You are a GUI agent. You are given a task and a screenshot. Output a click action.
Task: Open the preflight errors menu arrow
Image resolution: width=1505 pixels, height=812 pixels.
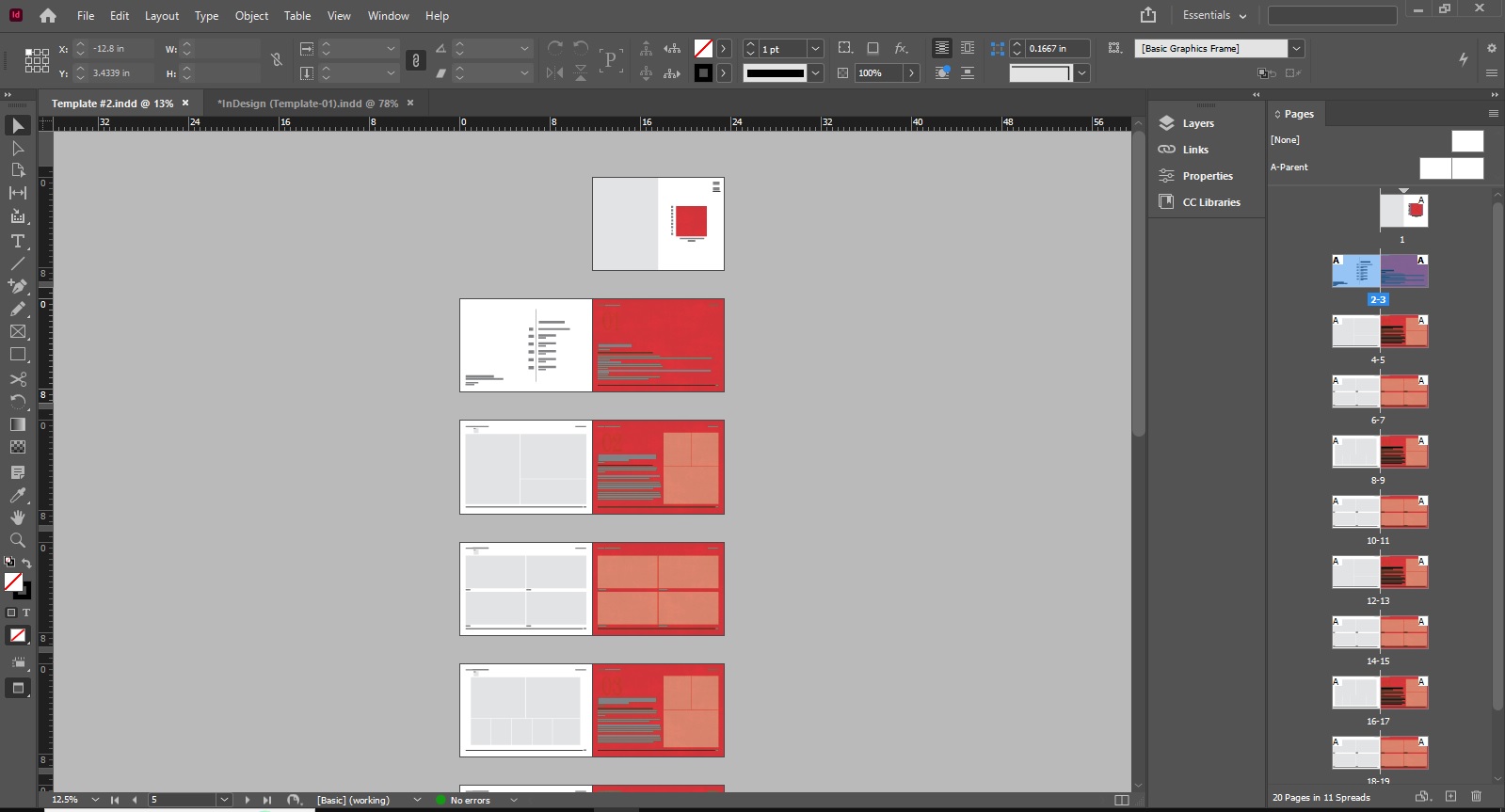(x=513, y=800)
